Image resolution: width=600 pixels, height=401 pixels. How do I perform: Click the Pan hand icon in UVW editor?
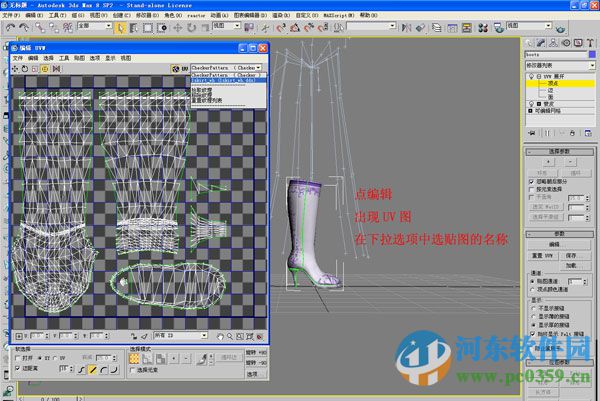coord(220,337)
